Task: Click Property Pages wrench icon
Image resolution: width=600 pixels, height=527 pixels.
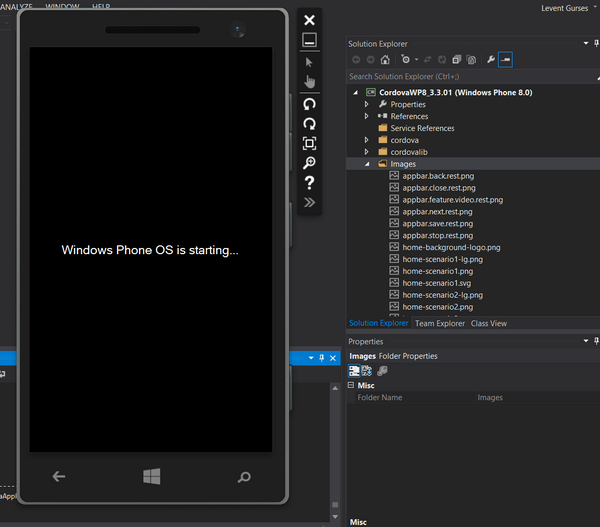Action: [x=382, y=370]
